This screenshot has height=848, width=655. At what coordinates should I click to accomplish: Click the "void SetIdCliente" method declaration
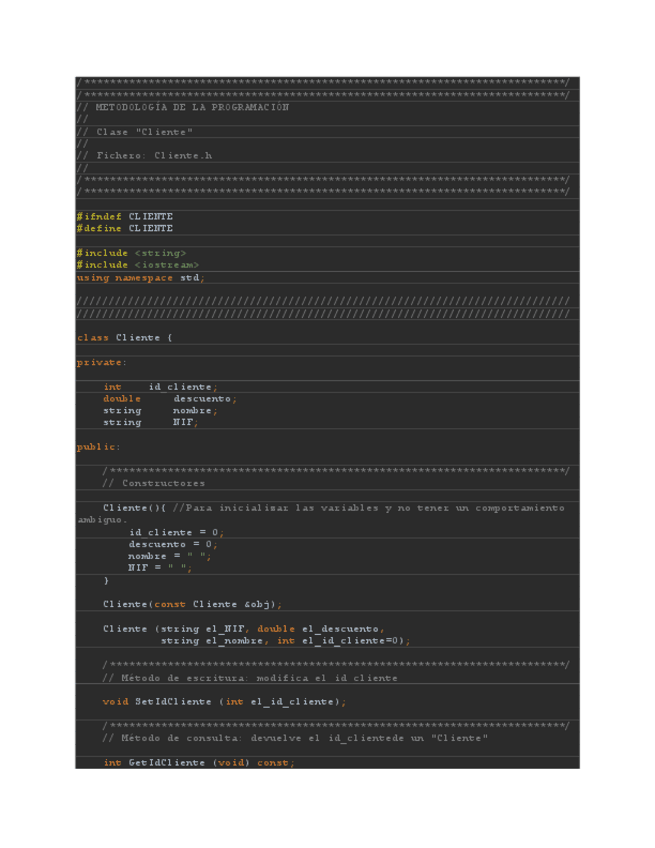click(x=224, y=702)
